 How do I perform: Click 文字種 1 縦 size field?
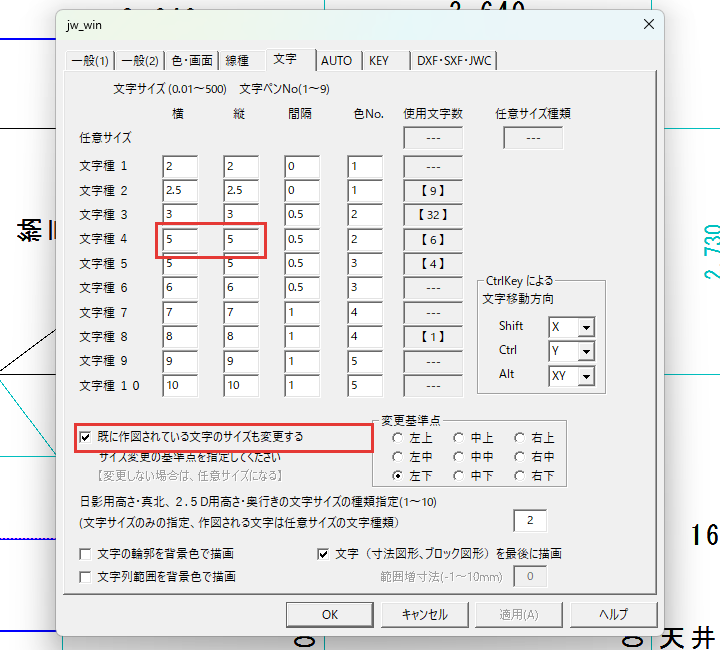pos(241,167)
